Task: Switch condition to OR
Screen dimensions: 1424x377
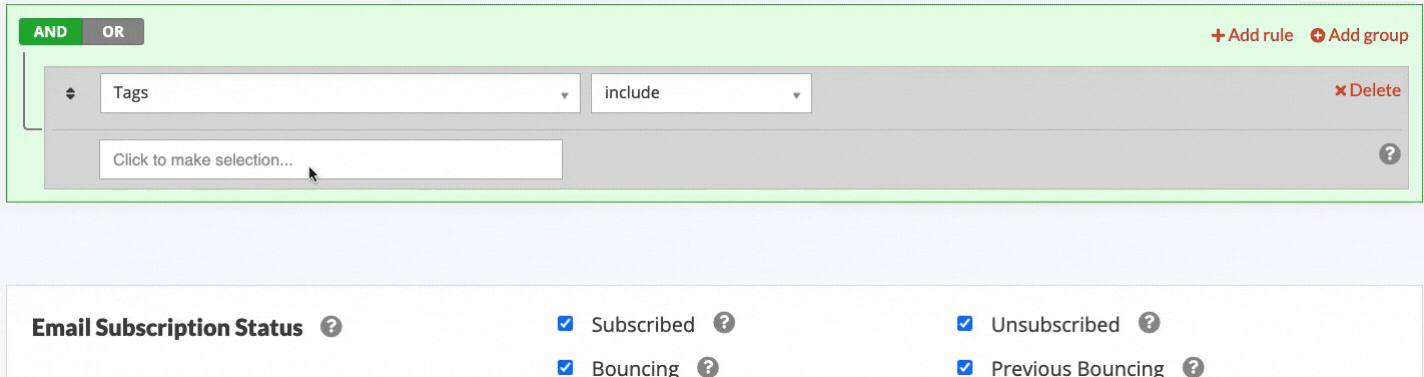Action: [x=113, y=32]
